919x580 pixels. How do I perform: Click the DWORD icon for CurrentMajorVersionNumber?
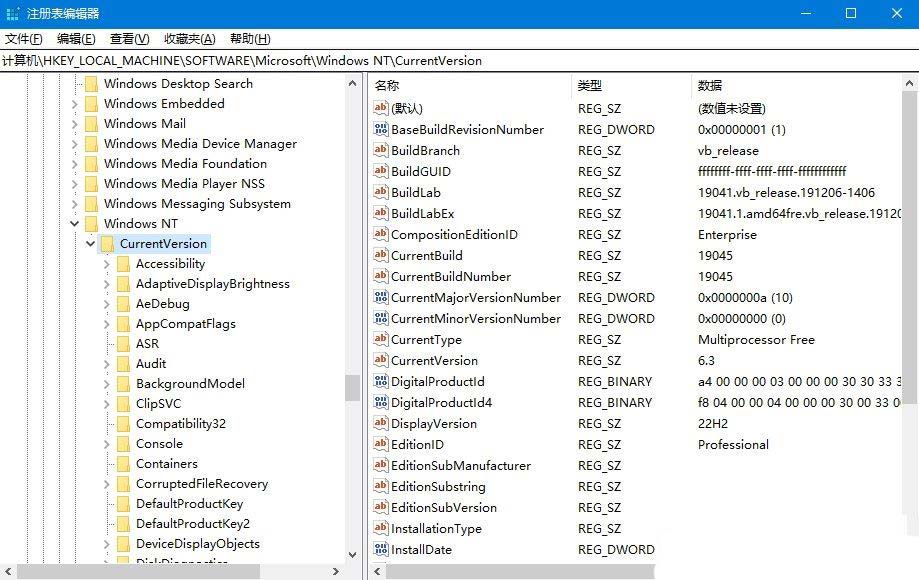(x=380, y=297)
